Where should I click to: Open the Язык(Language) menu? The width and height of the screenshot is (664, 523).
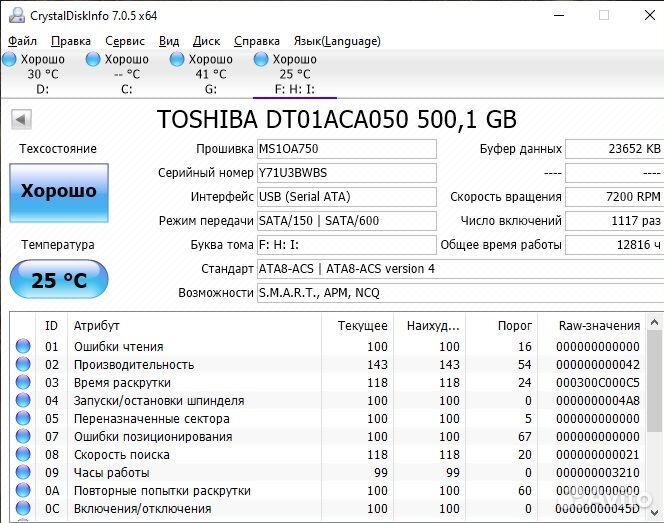[x=337, y=41]
